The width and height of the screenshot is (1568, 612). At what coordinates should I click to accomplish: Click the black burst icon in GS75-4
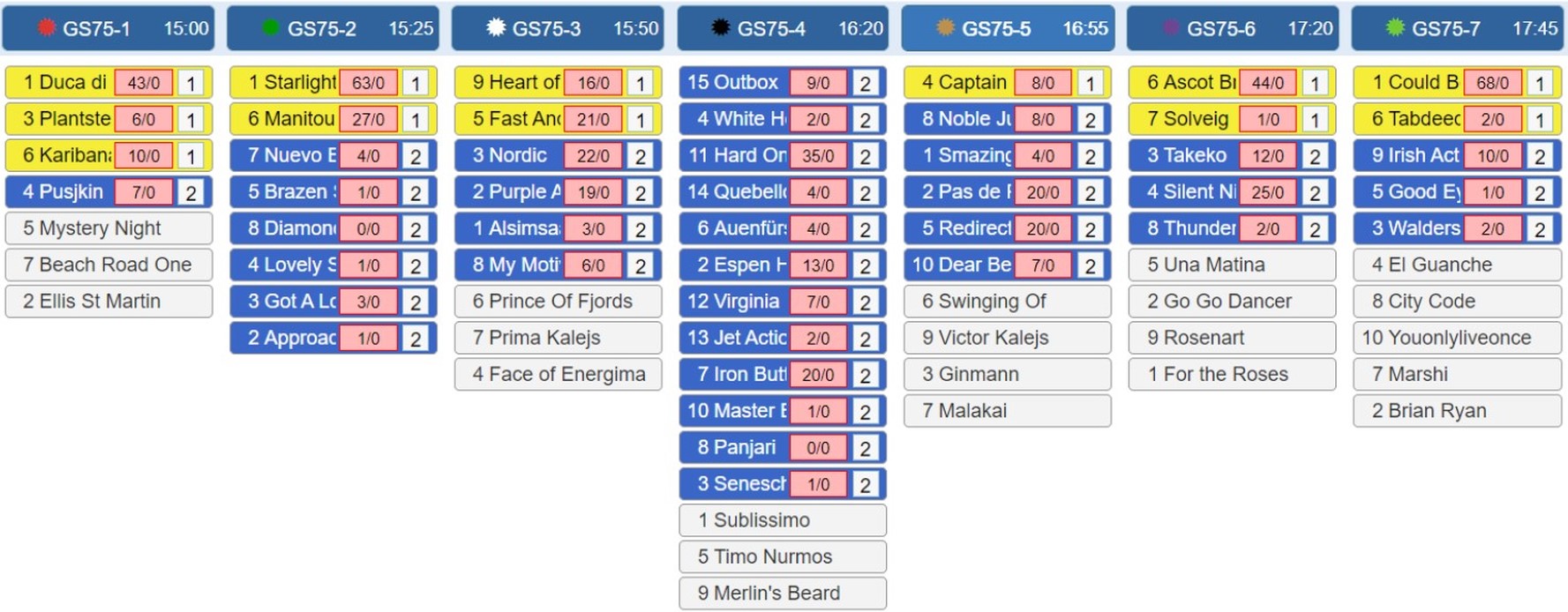coord(721,27)
